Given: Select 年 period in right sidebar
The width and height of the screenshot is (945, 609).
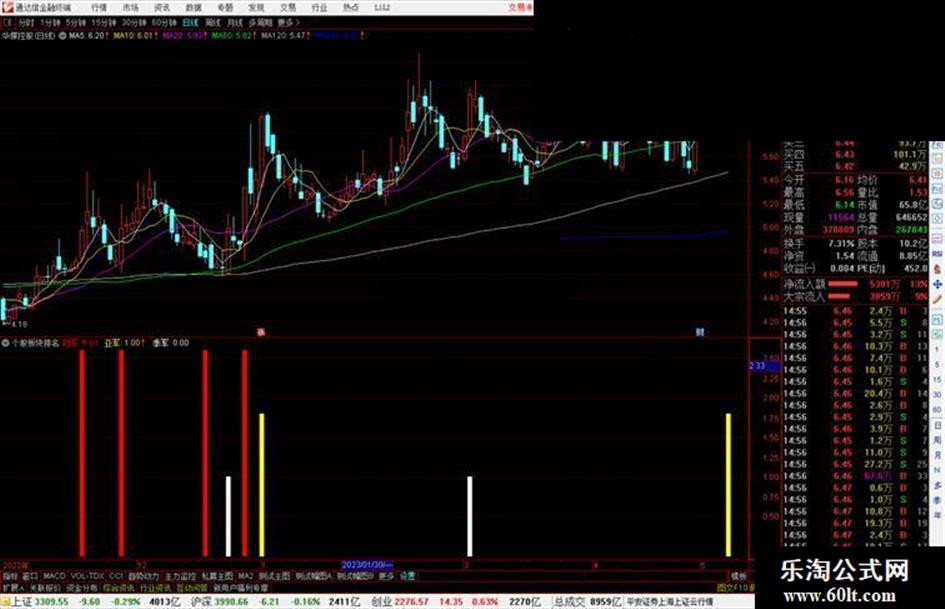Looking at the screenshot, I should [937, 516].
